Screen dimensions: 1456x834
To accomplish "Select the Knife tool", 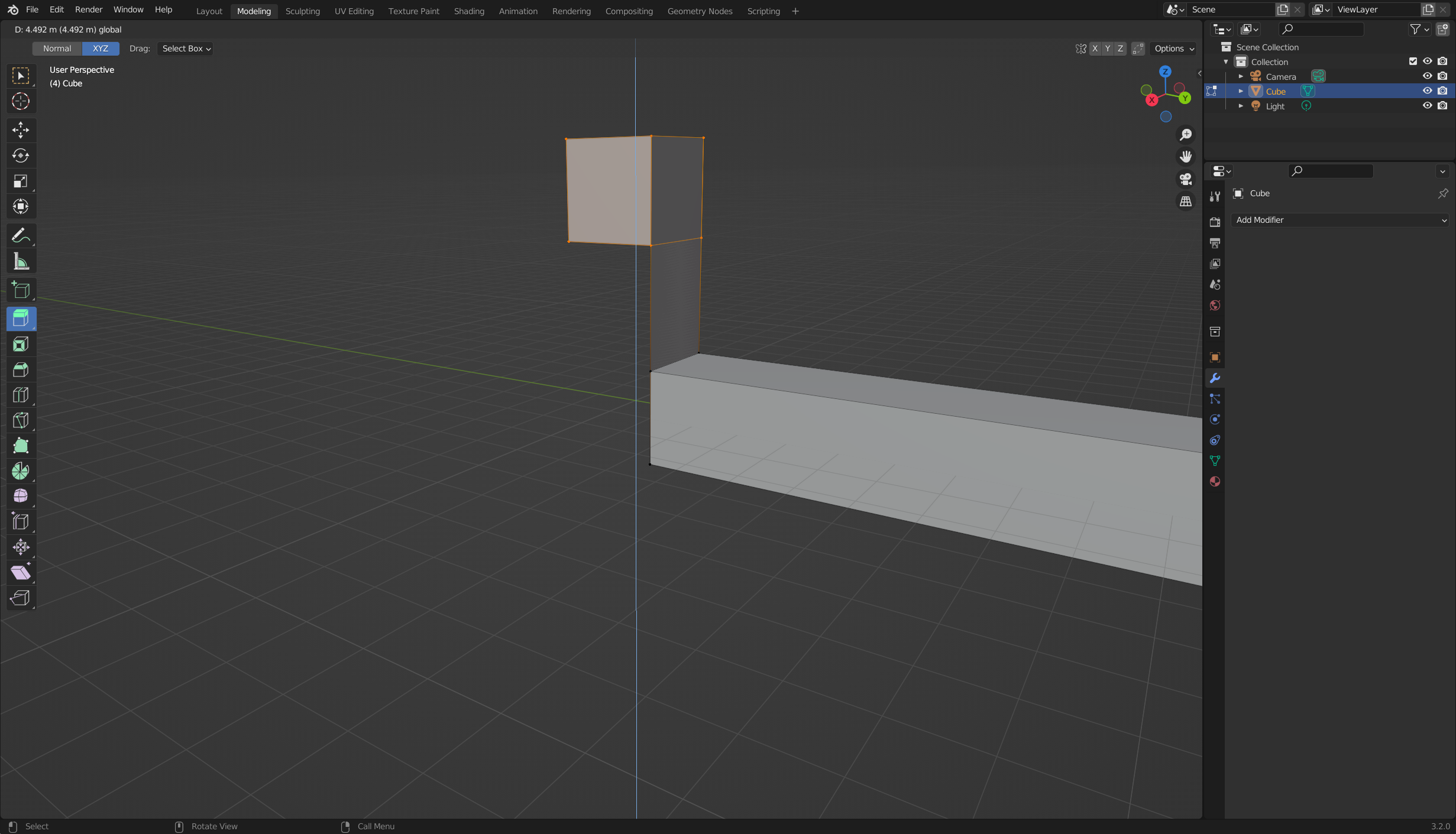I will point(21,420).
